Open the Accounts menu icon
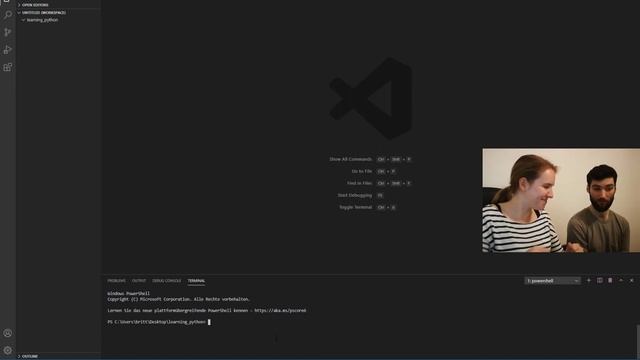 [x=8, y=333]
